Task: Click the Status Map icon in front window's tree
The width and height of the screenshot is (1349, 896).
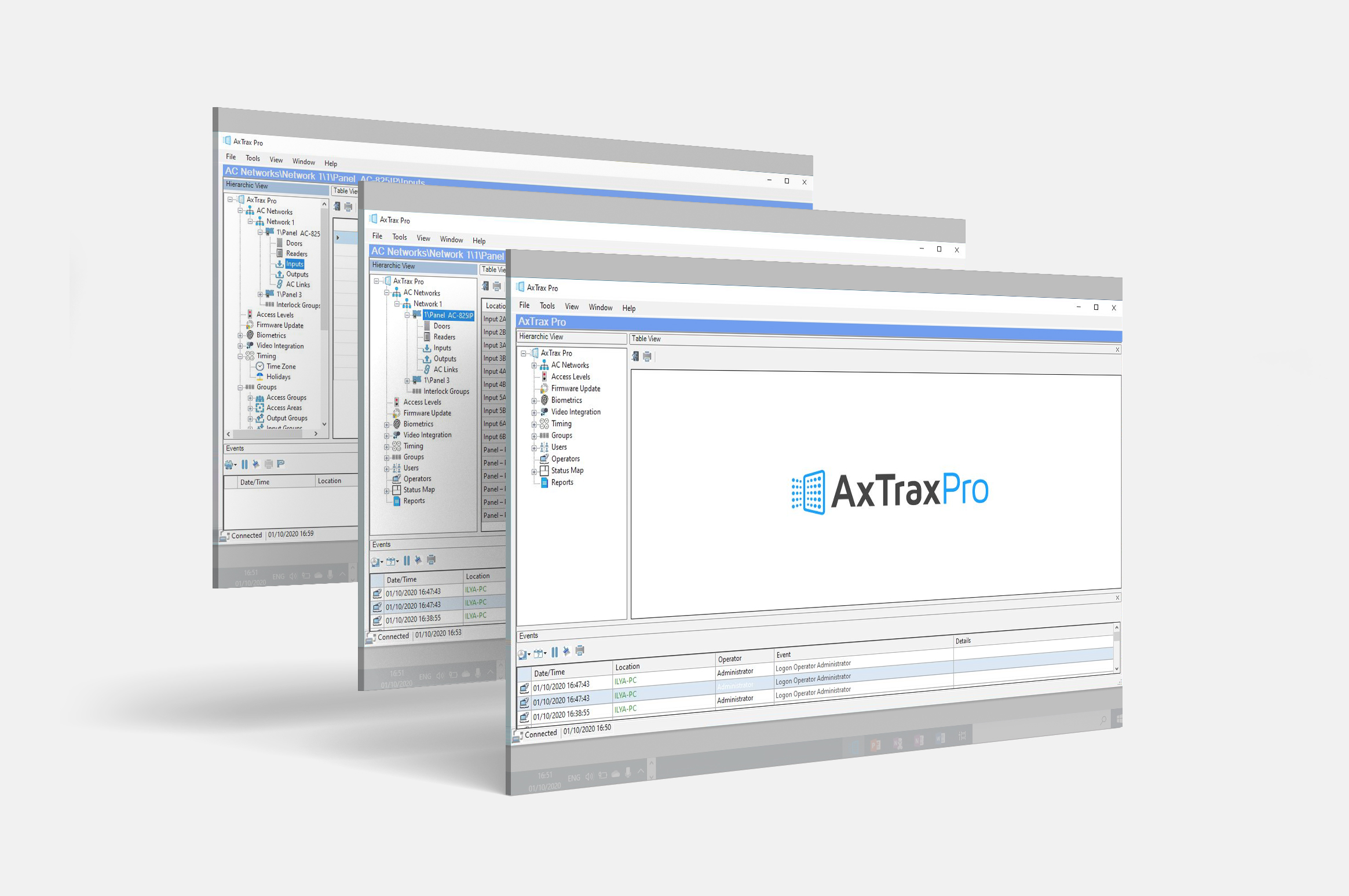Action: click(544, 470)
